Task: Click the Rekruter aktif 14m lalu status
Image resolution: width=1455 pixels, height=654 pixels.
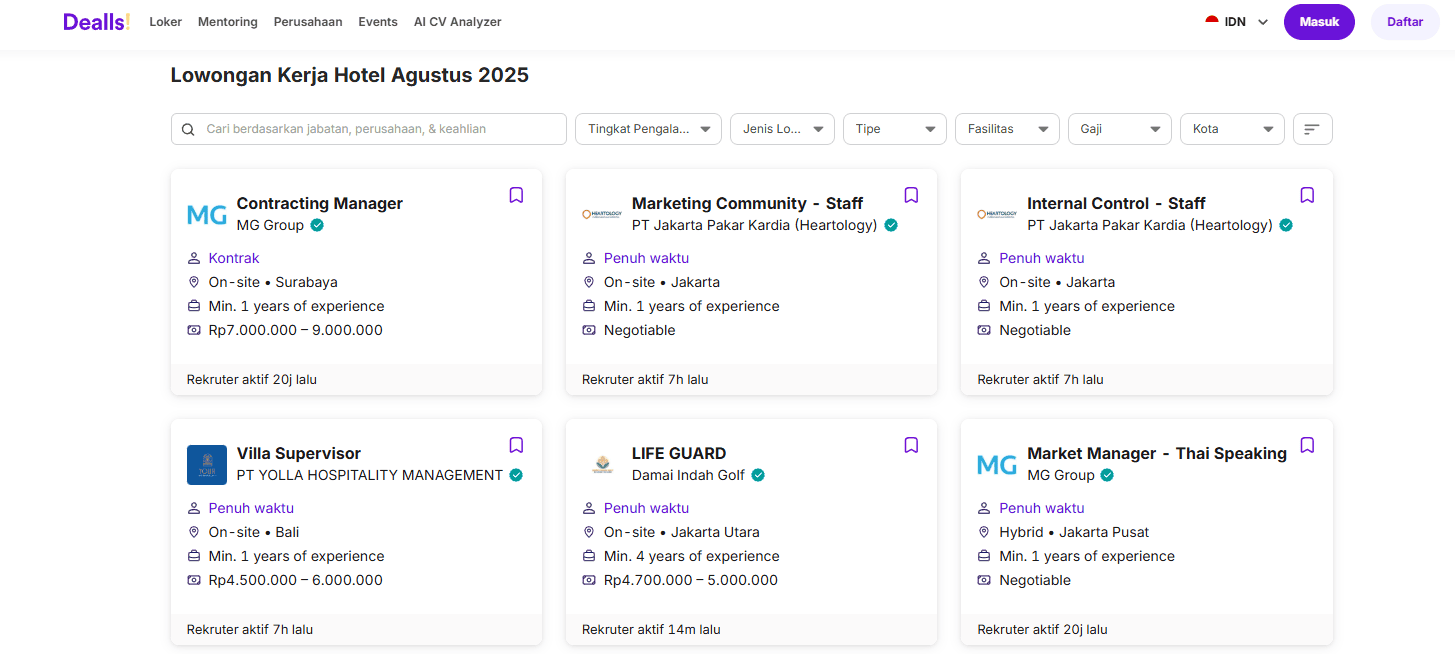Action: (651, 630)
